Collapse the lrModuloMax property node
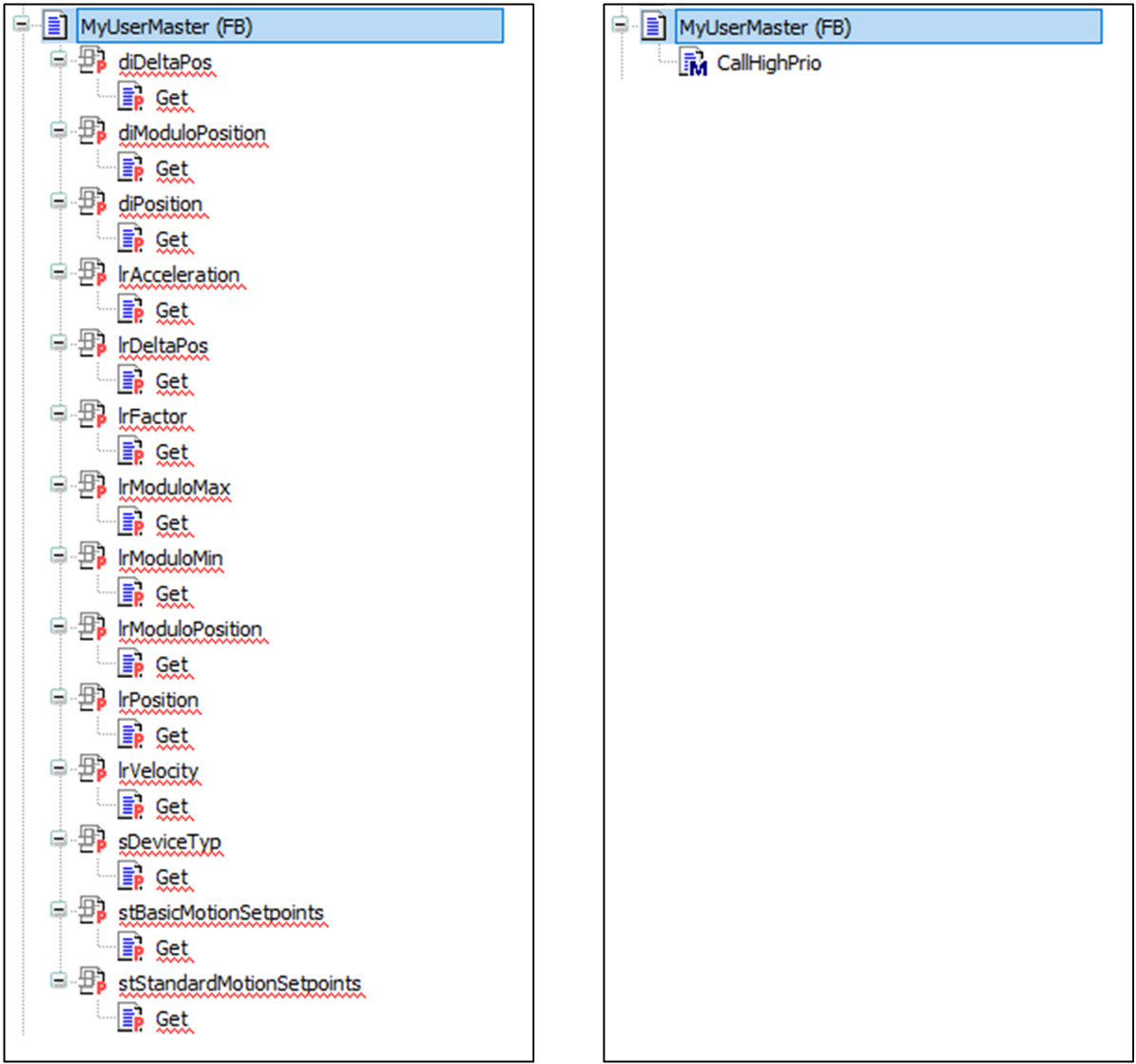The height and width of the screenshot is (1064, 1136). (59, 487)
